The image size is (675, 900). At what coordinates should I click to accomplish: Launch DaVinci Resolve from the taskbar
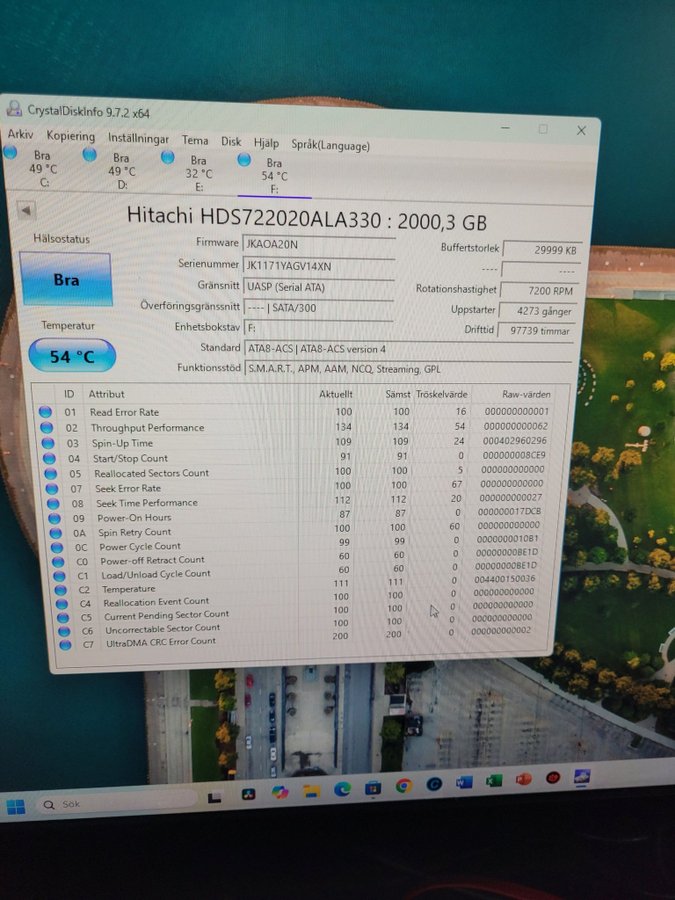pyautogui.click(x=249, y=794)
